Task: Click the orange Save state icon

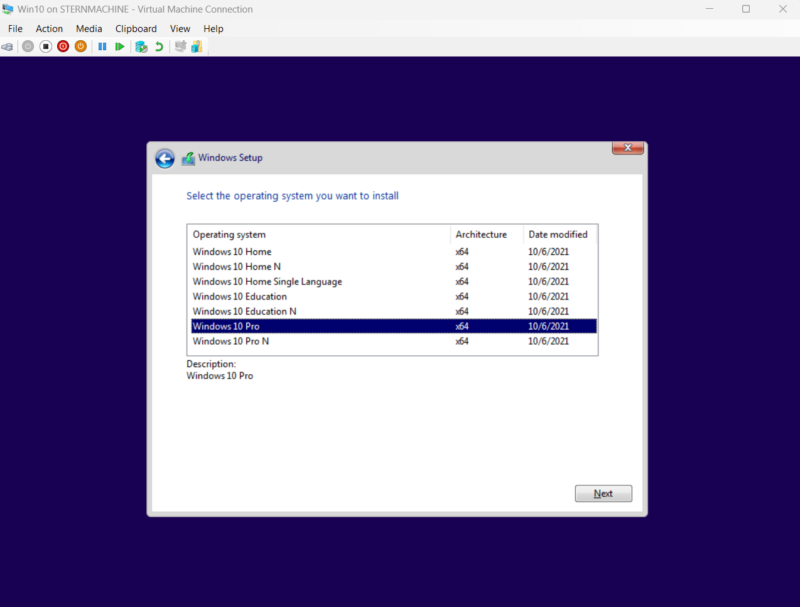Action: coord(81,46)
